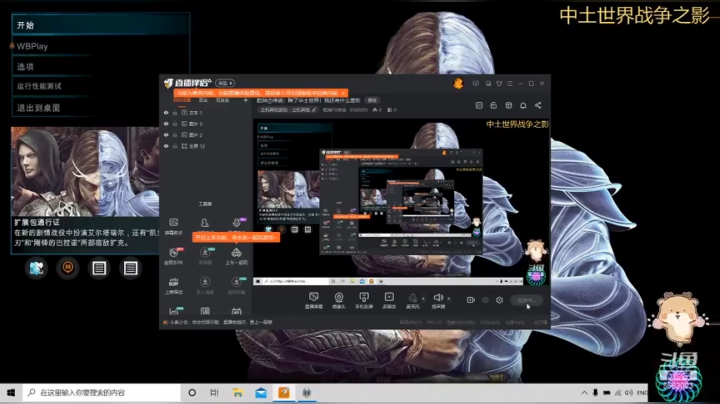720x404 pixels.
Task: Mute the speaker in the bottom toolbar
Action: coord(438,300)
